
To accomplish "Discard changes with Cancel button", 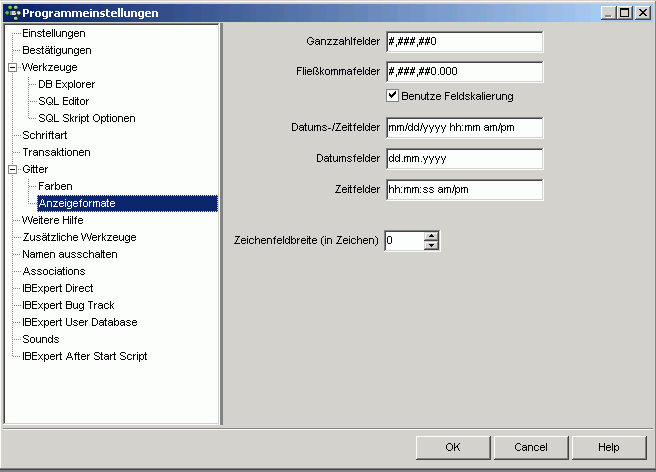I will coord(531,447).
